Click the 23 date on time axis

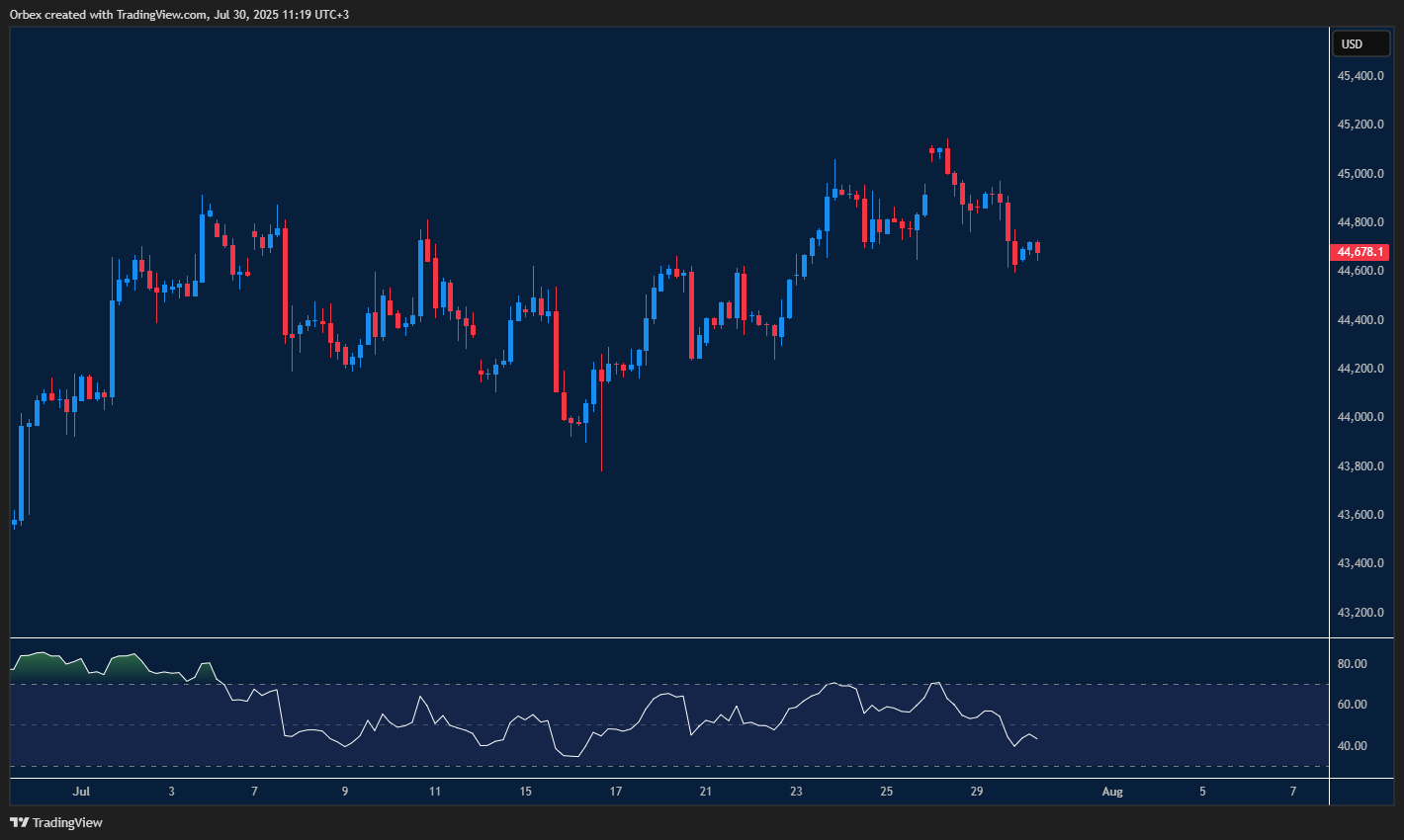[796, 792]
